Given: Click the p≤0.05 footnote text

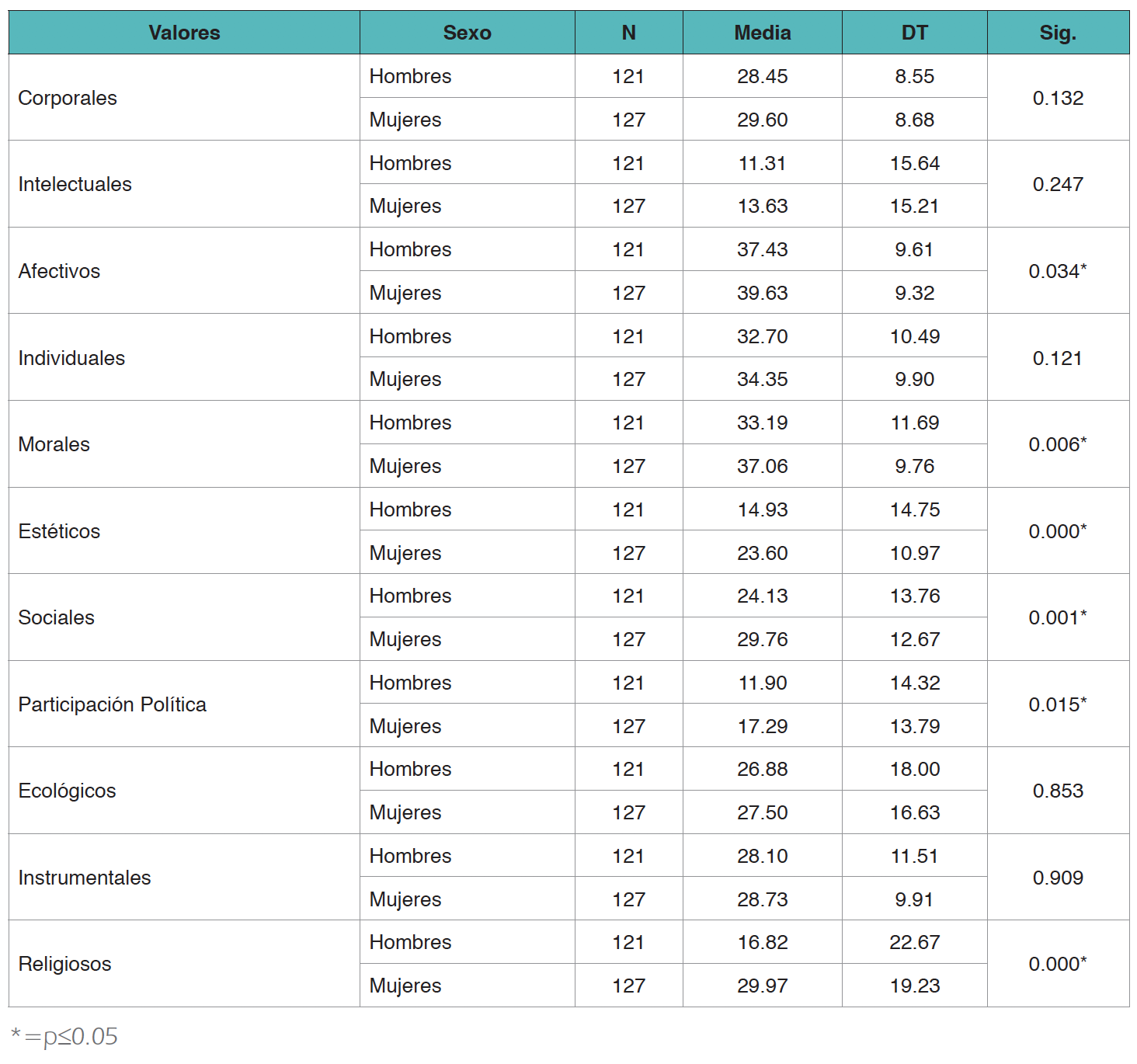Looking at the screenshot, I should (65, 1036).
